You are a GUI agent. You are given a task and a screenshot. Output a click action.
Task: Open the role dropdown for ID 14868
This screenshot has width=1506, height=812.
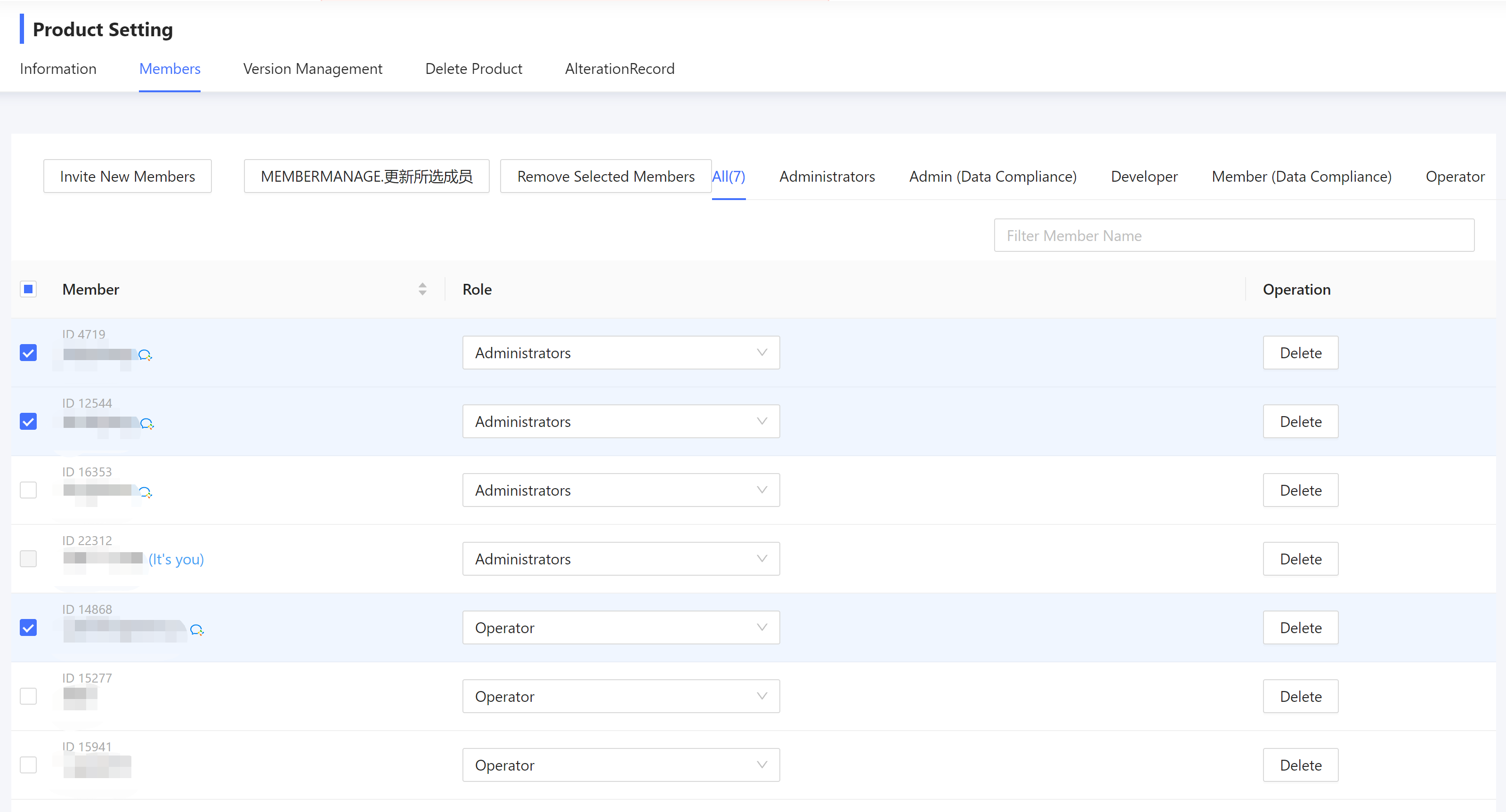pyautogui.click(x=621, y=627)
